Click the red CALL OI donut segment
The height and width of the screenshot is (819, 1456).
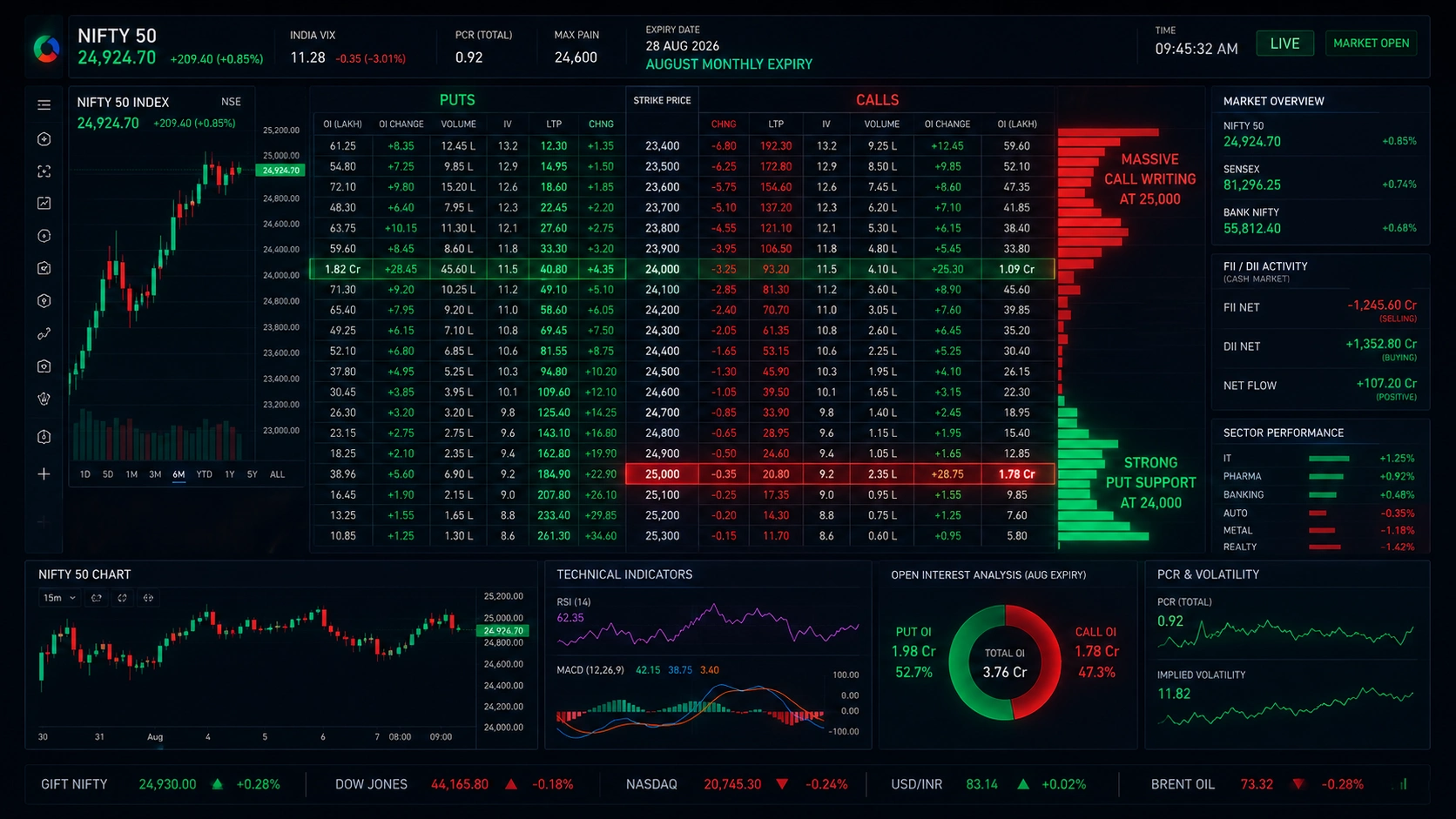point(1050,663)
